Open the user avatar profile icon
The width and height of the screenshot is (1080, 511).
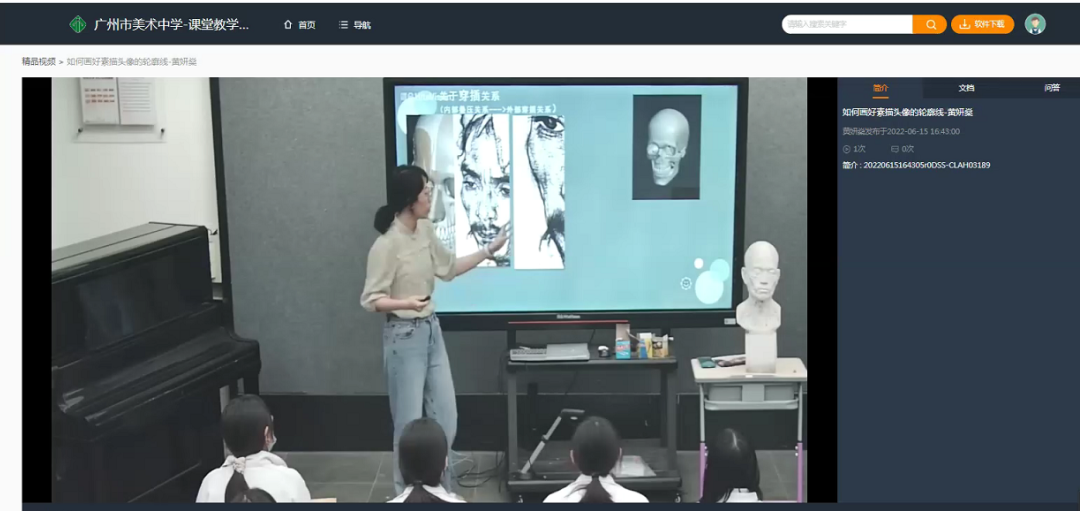point(1035,24)
